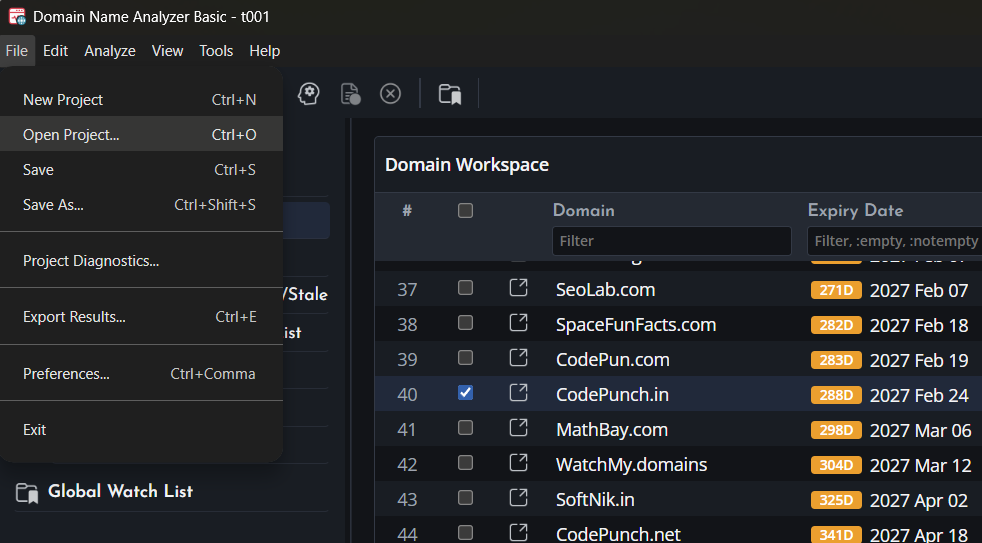This screenshot has height=543, width=982.
Task: Click the AI analysis head-gear toolbar icon
Action: pyautogui.click(x=308, y=94)
